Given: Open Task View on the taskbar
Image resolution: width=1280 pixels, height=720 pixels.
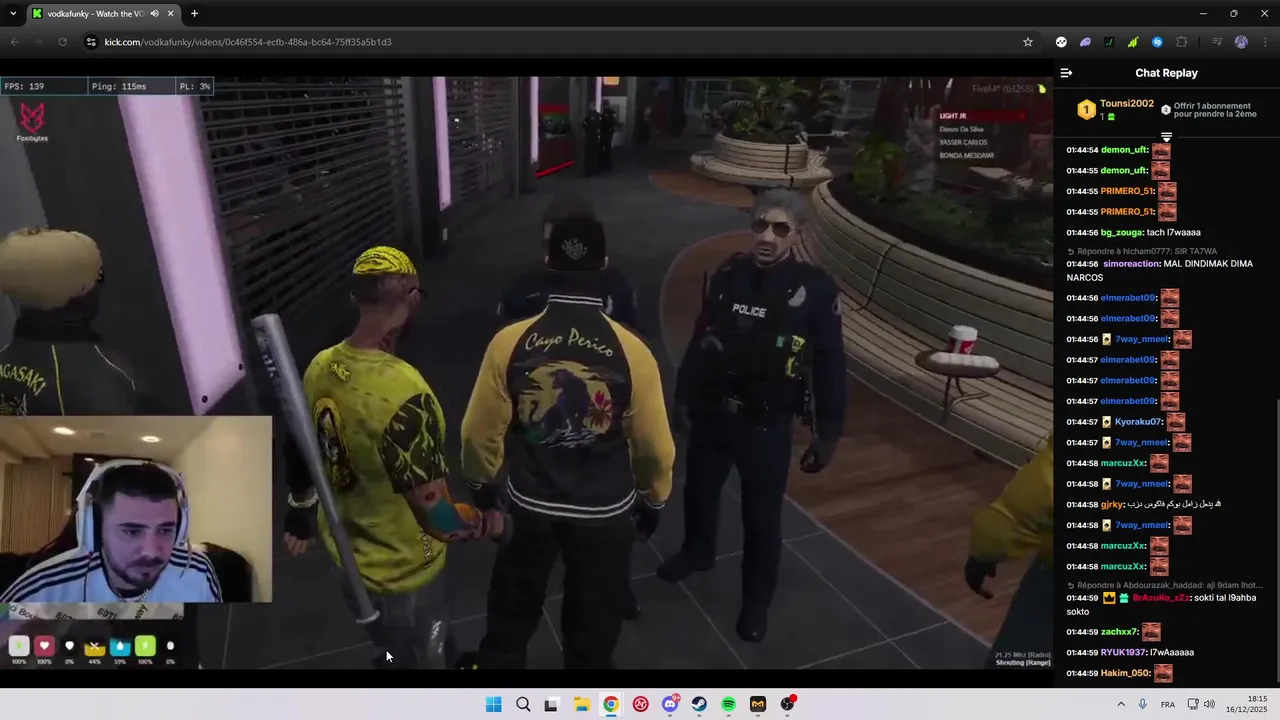Looking at the screenshot, I should point(551,704).
